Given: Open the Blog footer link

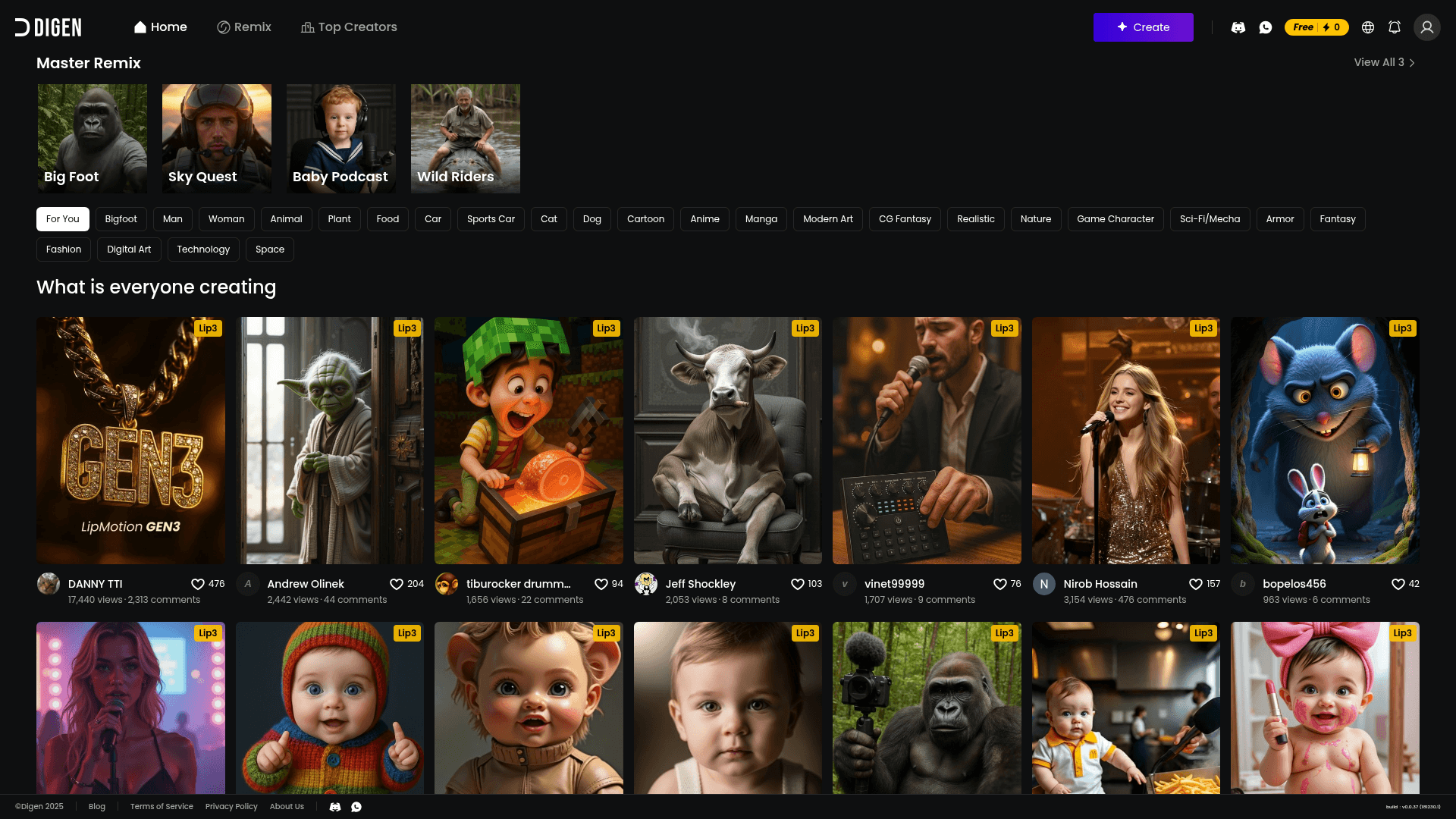Looking at the screenshot, I should pyautogui.click(x=97, y=807).
